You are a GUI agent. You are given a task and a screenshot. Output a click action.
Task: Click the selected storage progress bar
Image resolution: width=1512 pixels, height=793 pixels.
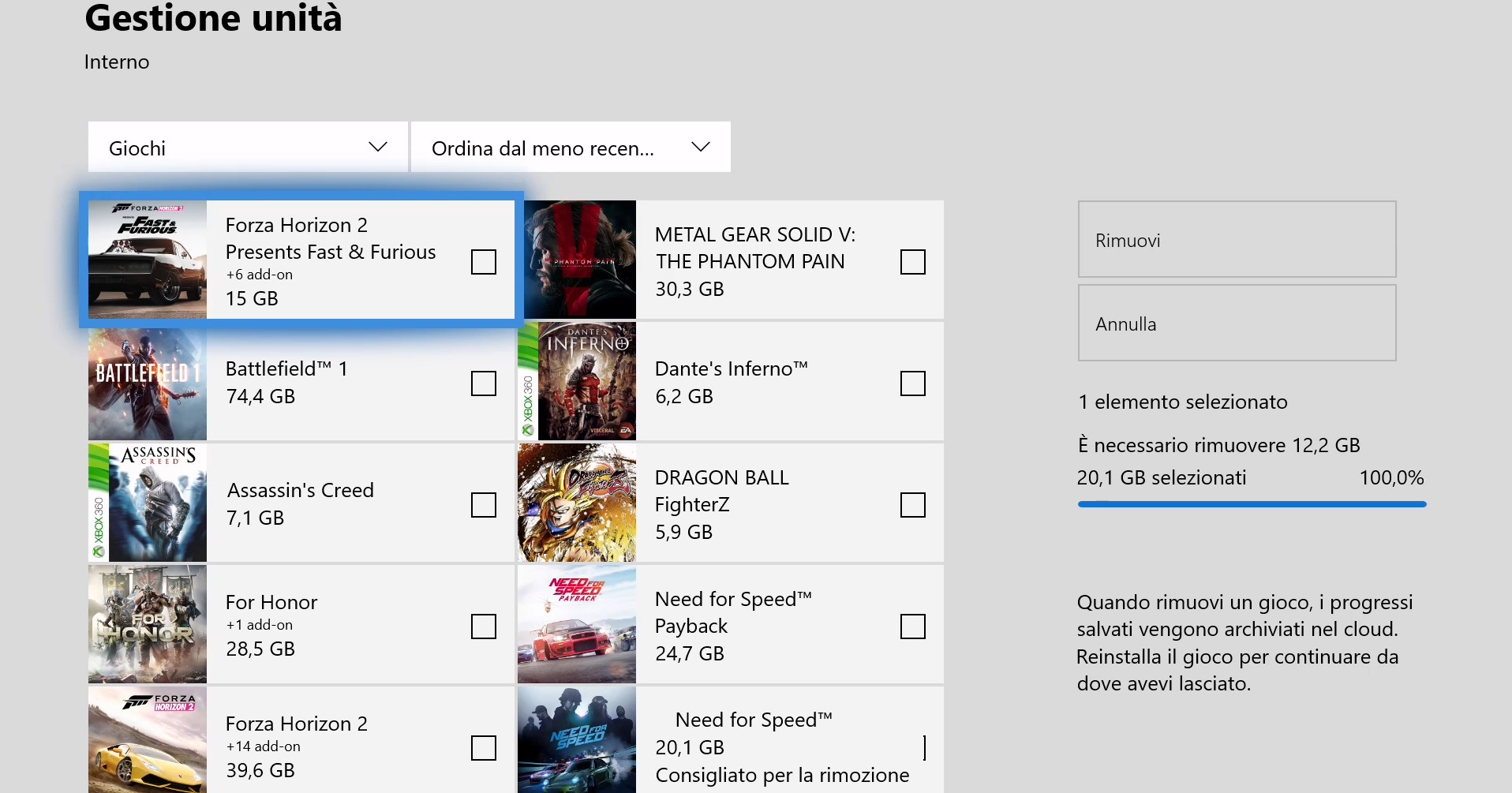[1252, 504]
